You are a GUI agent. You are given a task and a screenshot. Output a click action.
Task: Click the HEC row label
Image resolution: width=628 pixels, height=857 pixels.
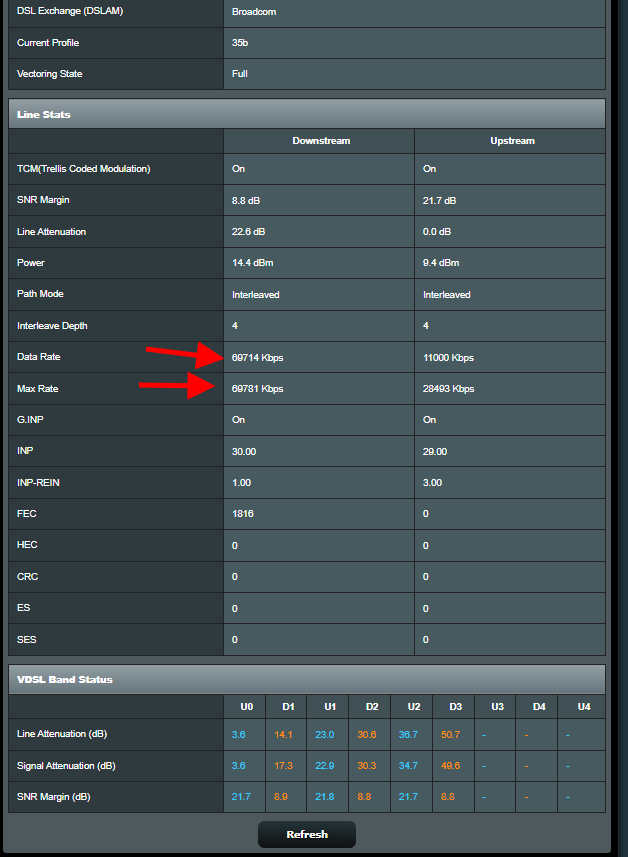coord(27,545)
